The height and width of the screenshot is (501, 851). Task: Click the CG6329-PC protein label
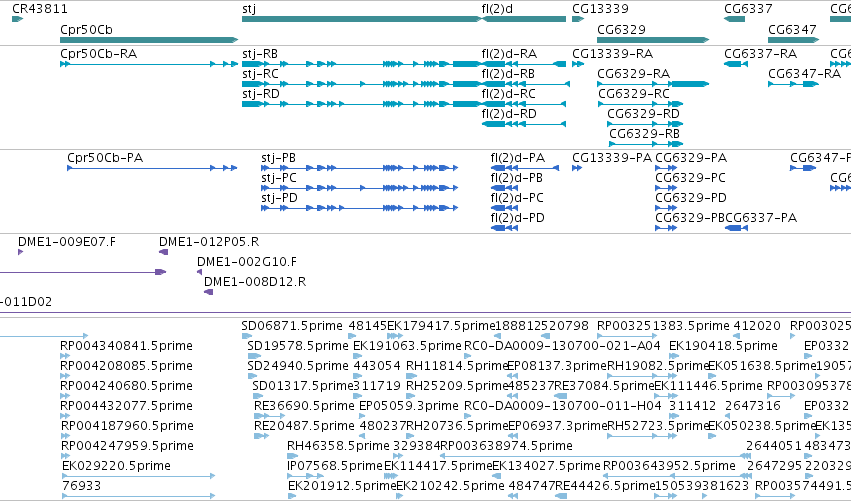[690, 178]
